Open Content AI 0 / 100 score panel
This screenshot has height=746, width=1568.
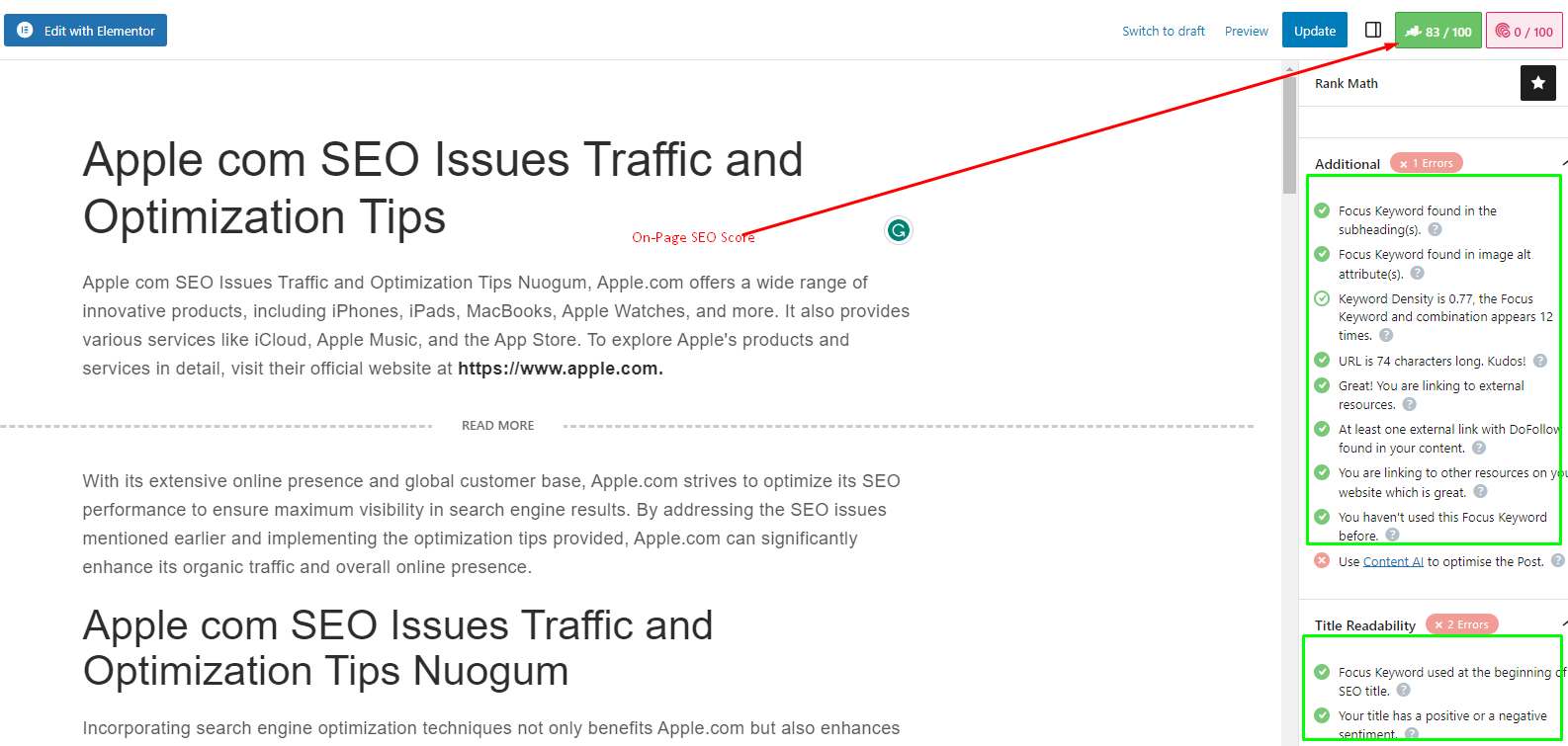(1524, 31)
